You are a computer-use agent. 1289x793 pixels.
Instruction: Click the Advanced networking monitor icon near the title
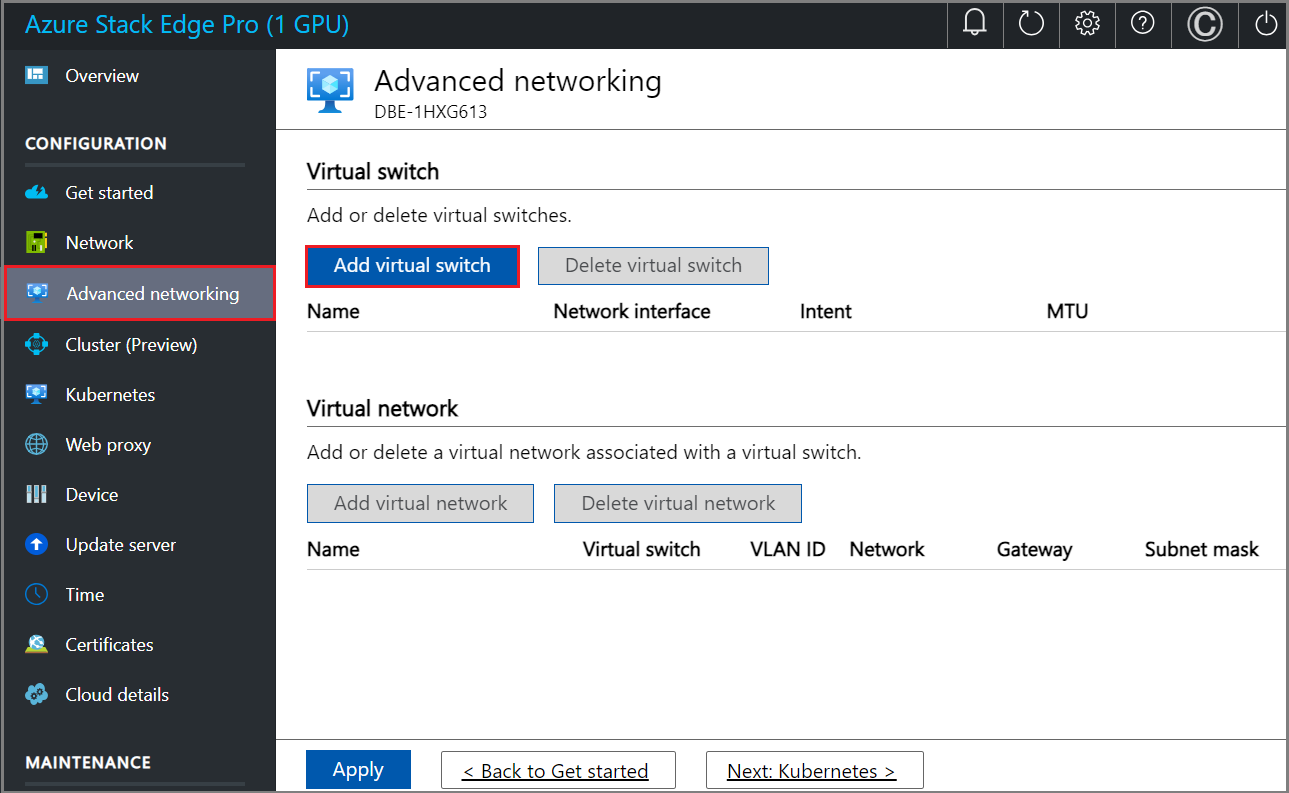point(331,90)
